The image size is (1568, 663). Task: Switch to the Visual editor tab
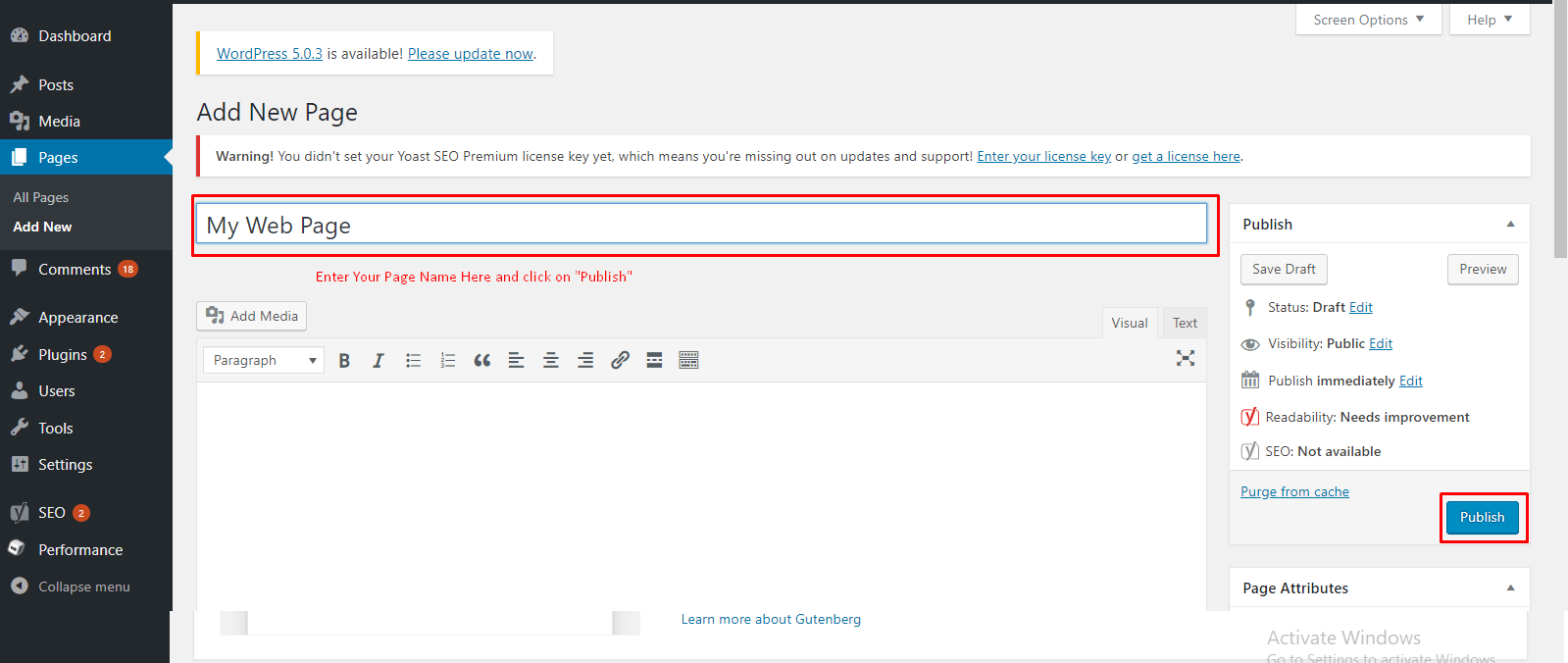click(x=1130, y=323)
